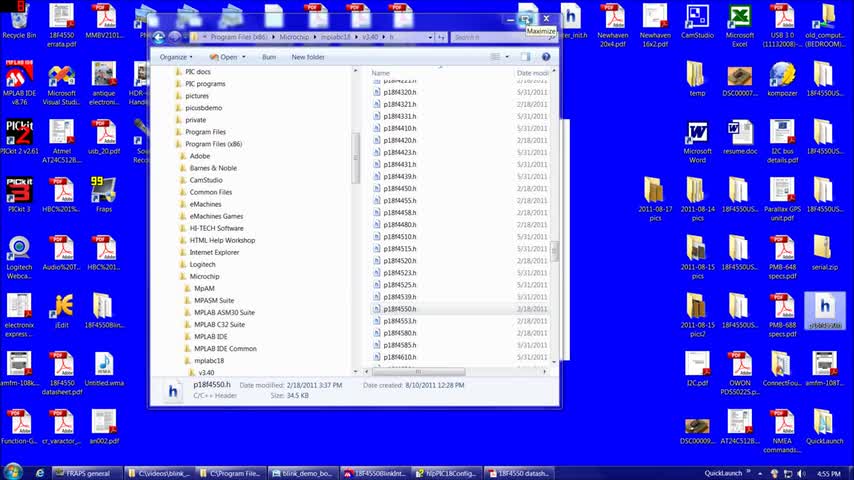
Task: Open the Windows Start button
Action: [12, 472]
